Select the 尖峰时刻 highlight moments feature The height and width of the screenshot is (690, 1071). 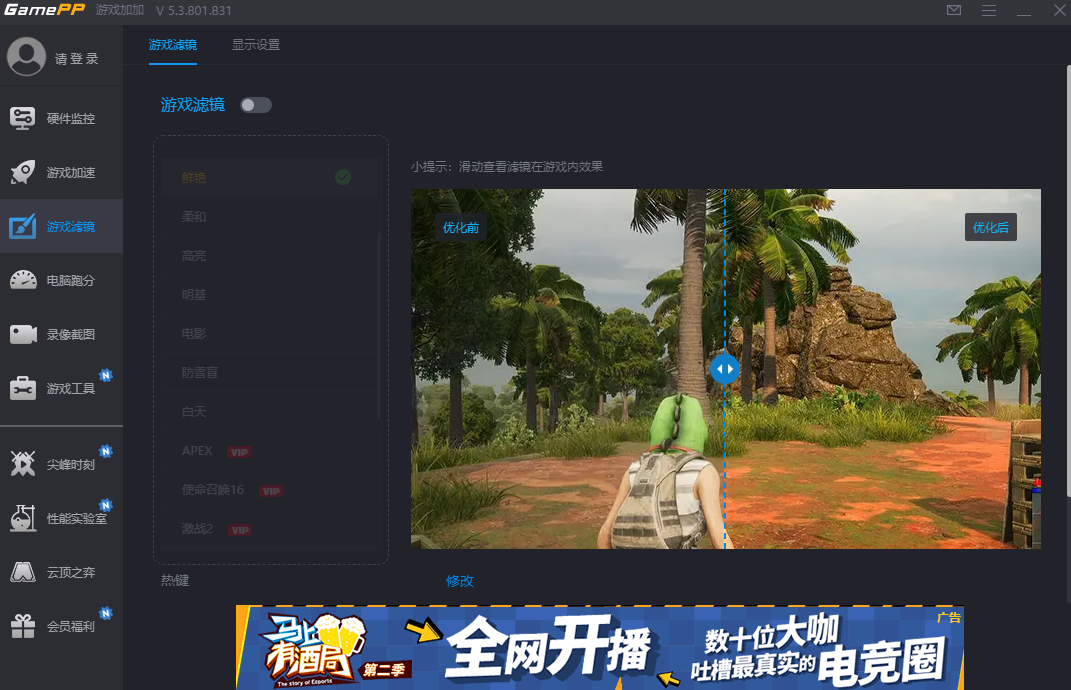pyautogui.click(x=60, y=463)
